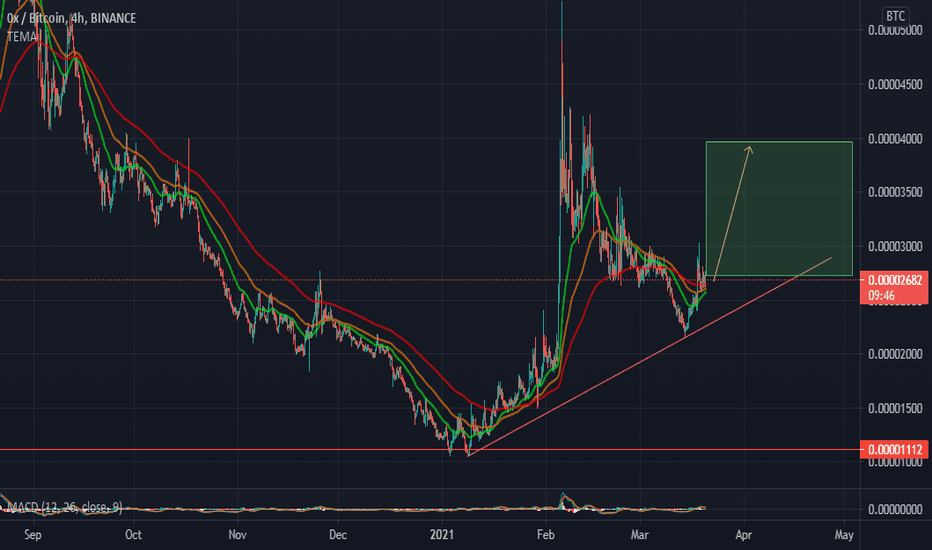Click the Oct date label on time axis
This screenshot has width=932, height=550.
(134, 535)
